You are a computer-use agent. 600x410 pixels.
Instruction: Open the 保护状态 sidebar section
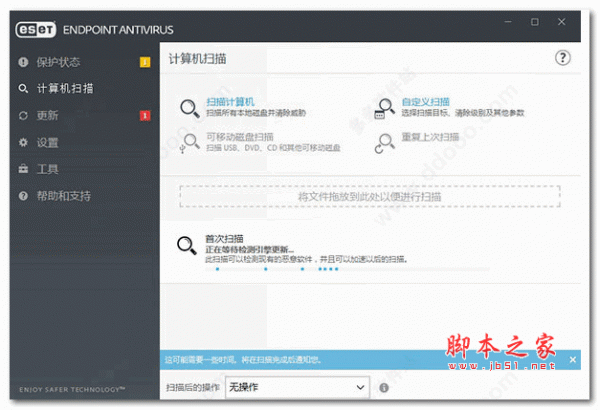(58, 62)
